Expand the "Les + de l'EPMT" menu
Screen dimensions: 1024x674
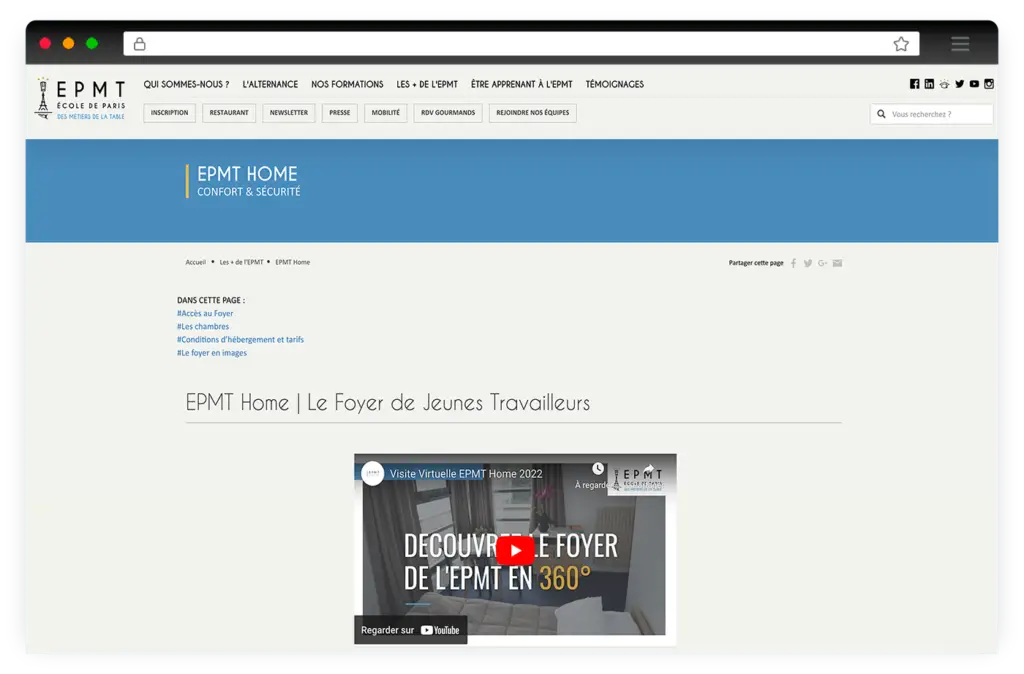(427, 85)
